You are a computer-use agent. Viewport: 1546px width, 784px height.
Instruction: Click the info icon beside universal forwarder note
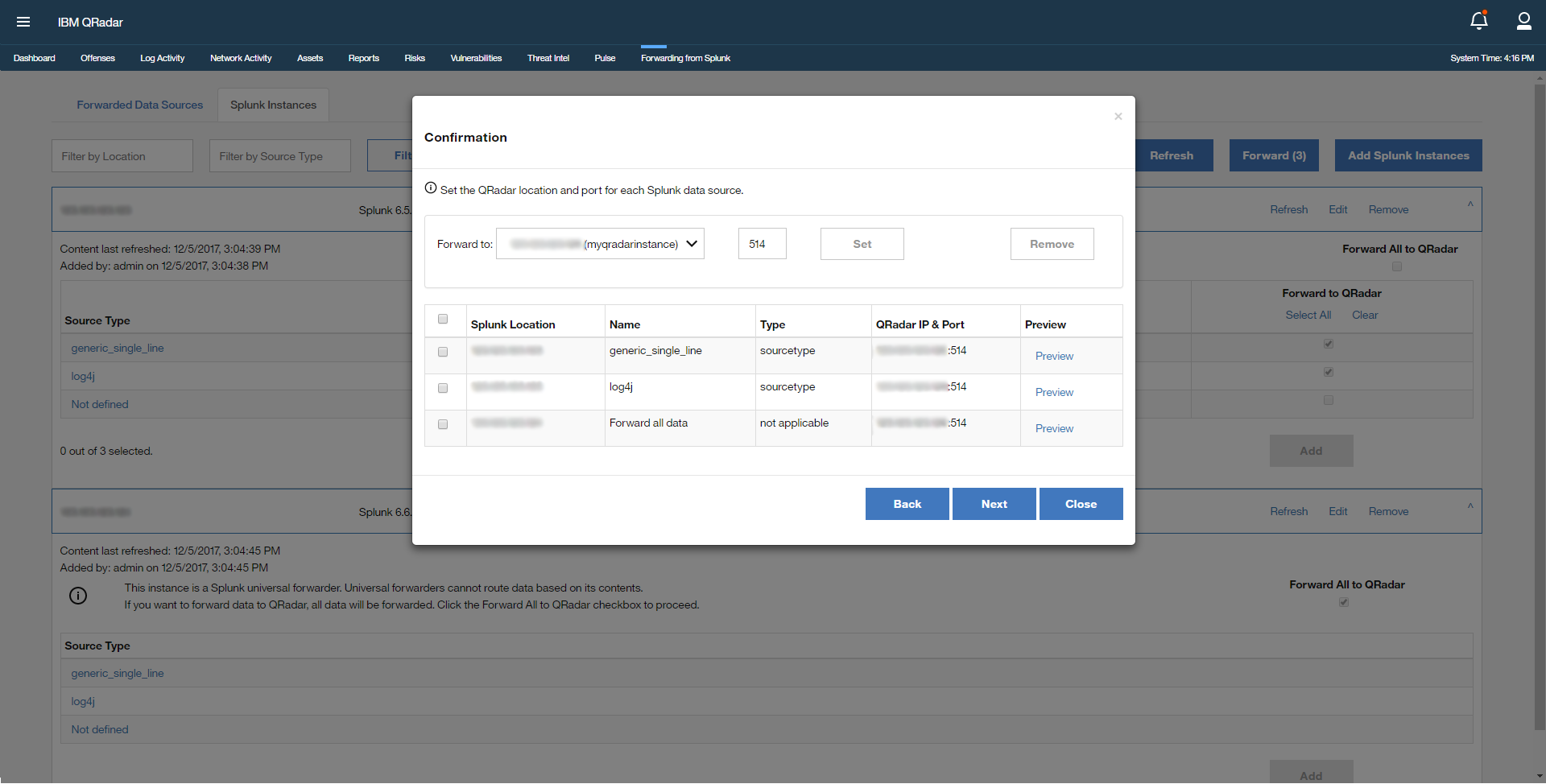[x=78, y=596]
